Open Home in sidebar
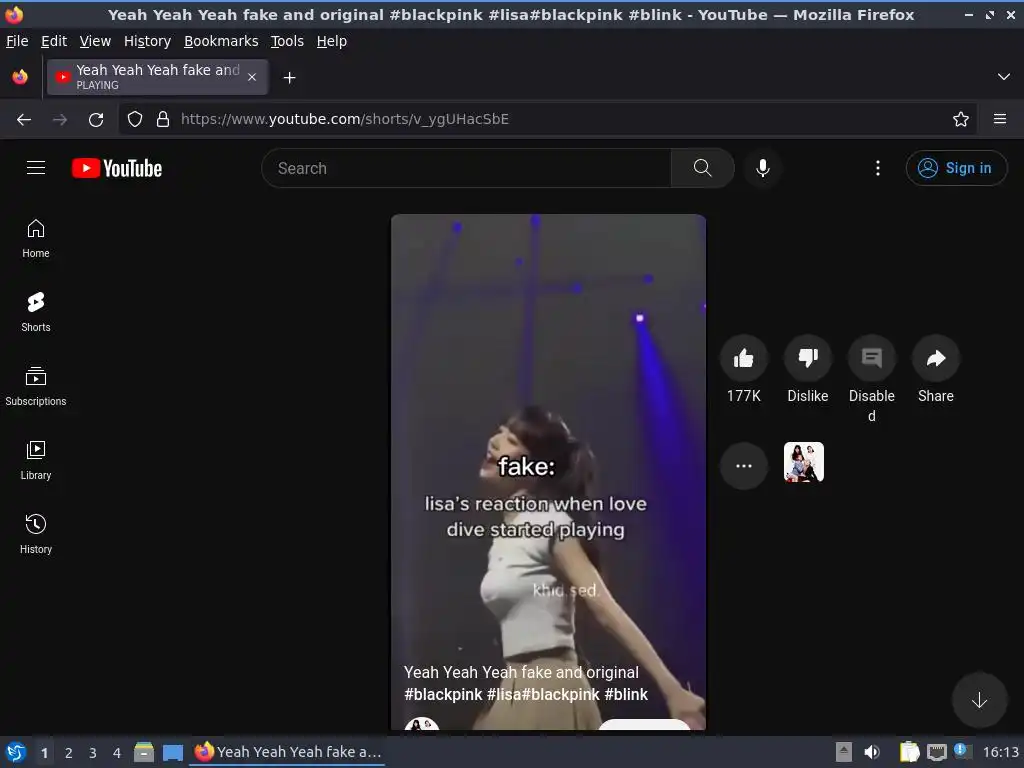This screenshot has height=768, width=1024. pos(36,238)
